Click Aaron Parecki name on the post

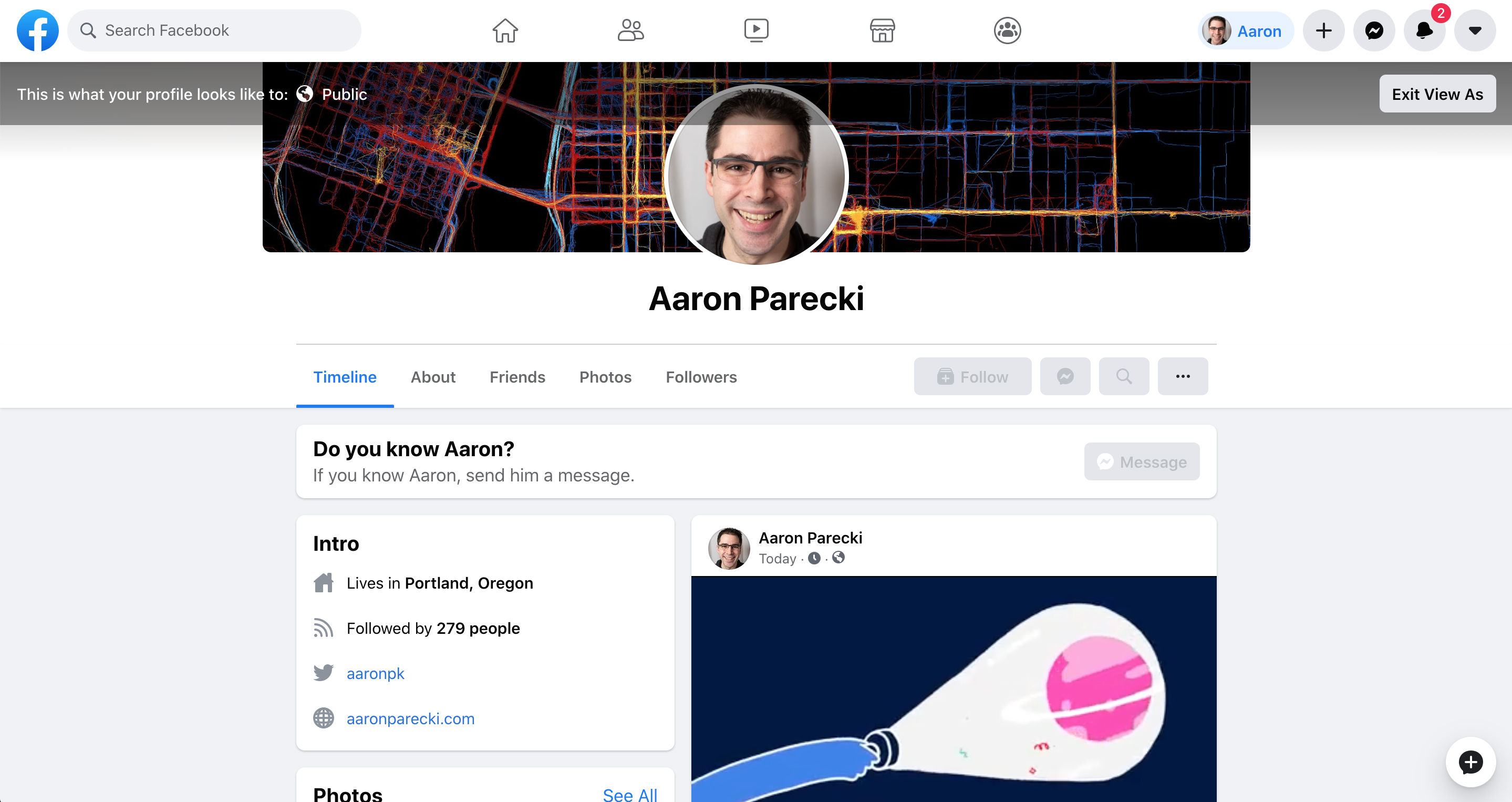pos(810,538)
